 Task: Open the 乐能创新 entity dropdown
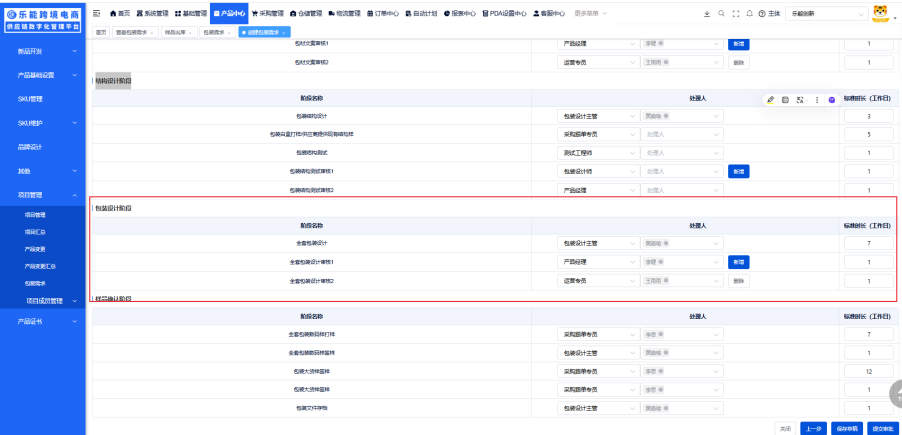(825, 13)
